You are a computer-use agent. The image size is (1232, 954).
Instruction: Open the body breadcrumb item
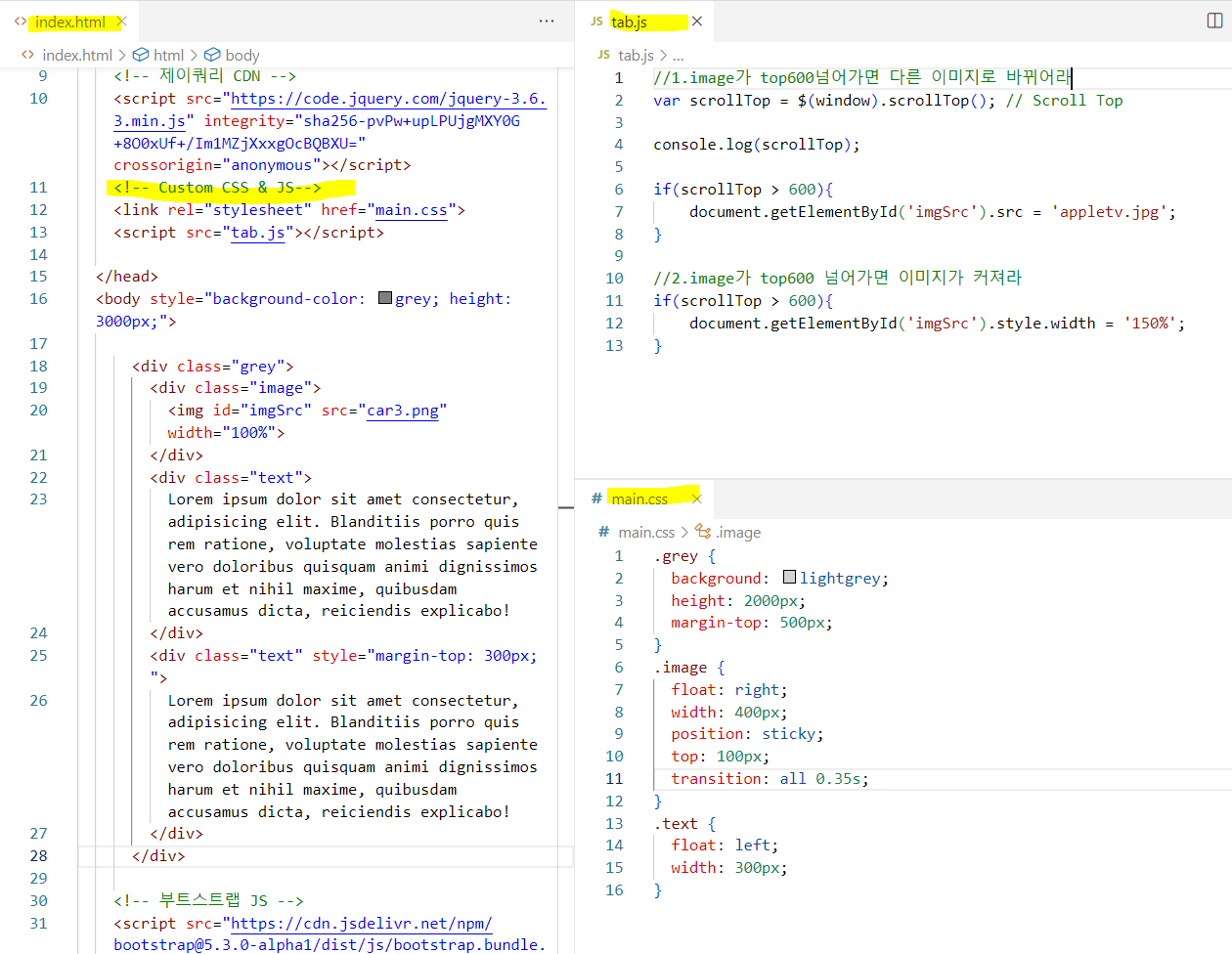point(242,55)
